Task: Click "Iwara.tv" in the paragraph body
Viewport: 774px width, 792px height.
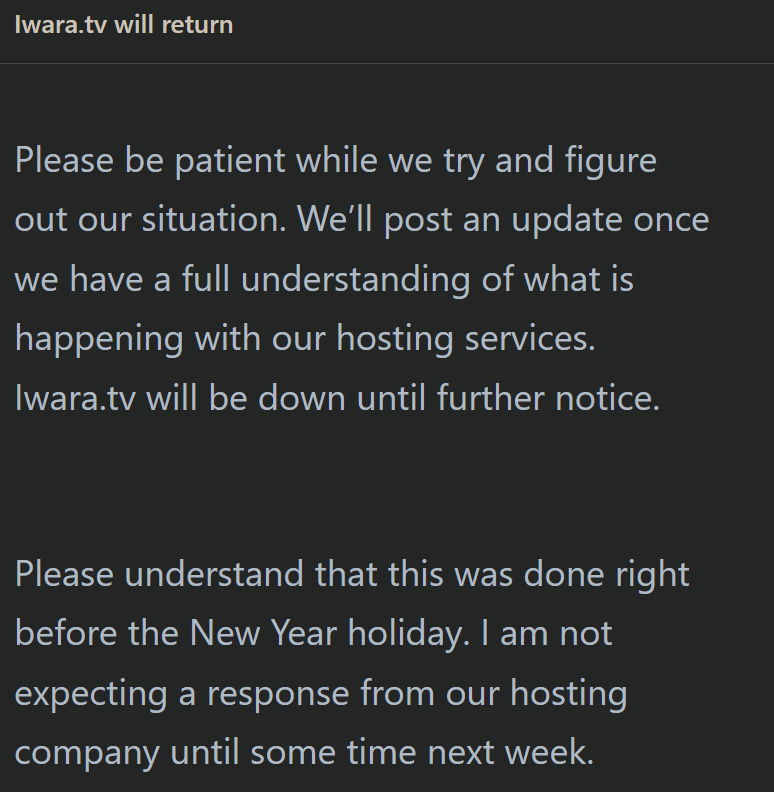Action: click(75, 397)
